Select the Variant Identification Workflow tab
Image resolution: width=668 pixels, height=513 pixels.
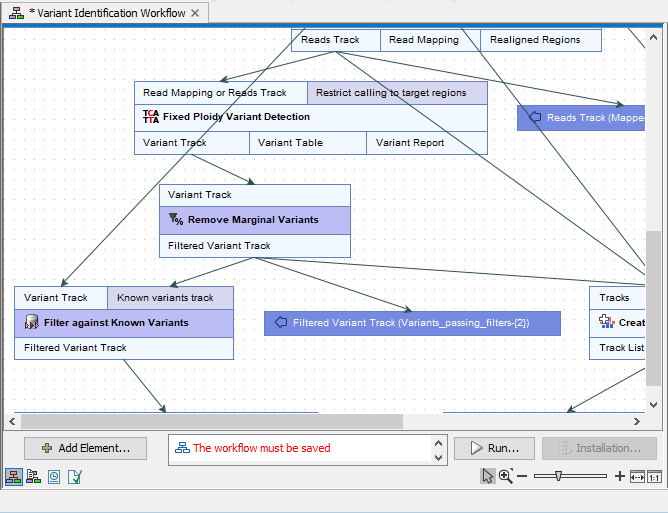102,14
